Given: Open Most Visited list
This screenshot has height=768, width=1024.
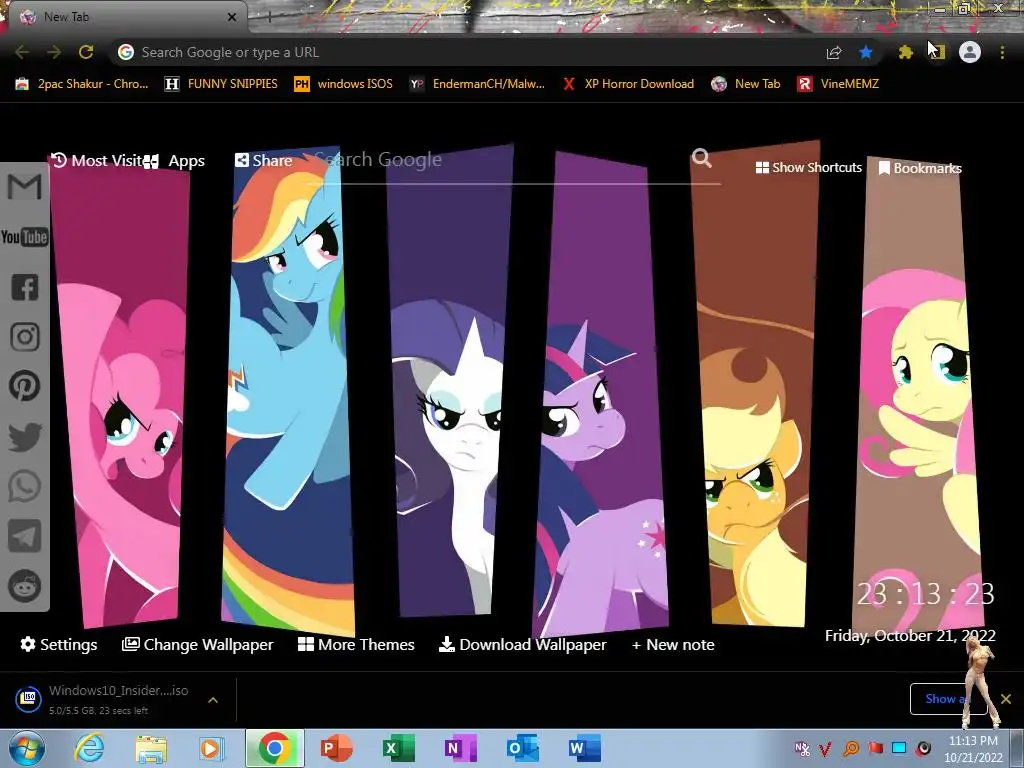Looking at the screenshot, I should click(97, 161).
